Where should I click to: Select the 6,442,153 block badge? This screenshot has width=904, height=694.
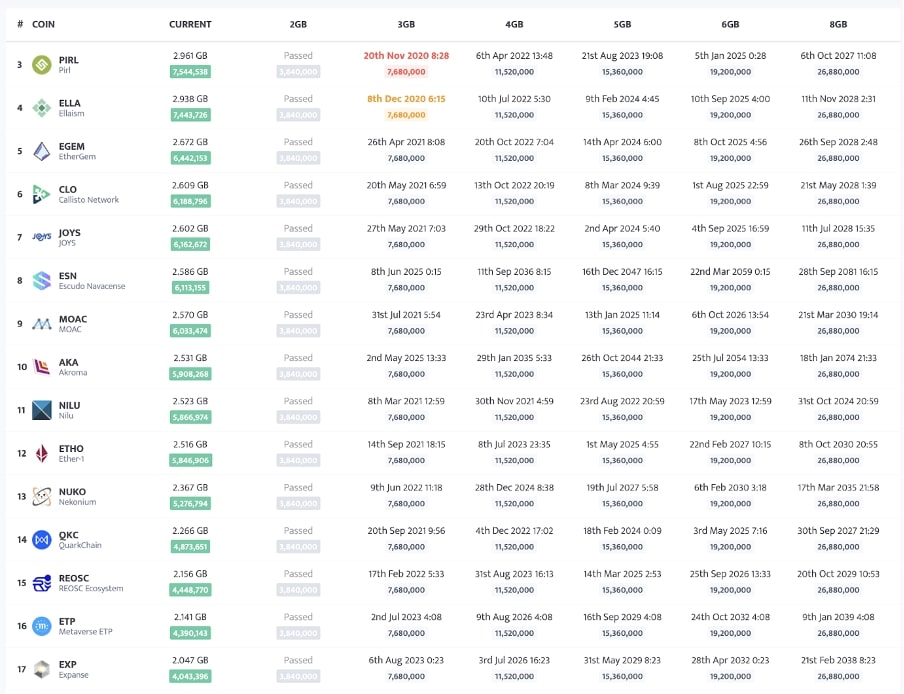coord(190,159)
